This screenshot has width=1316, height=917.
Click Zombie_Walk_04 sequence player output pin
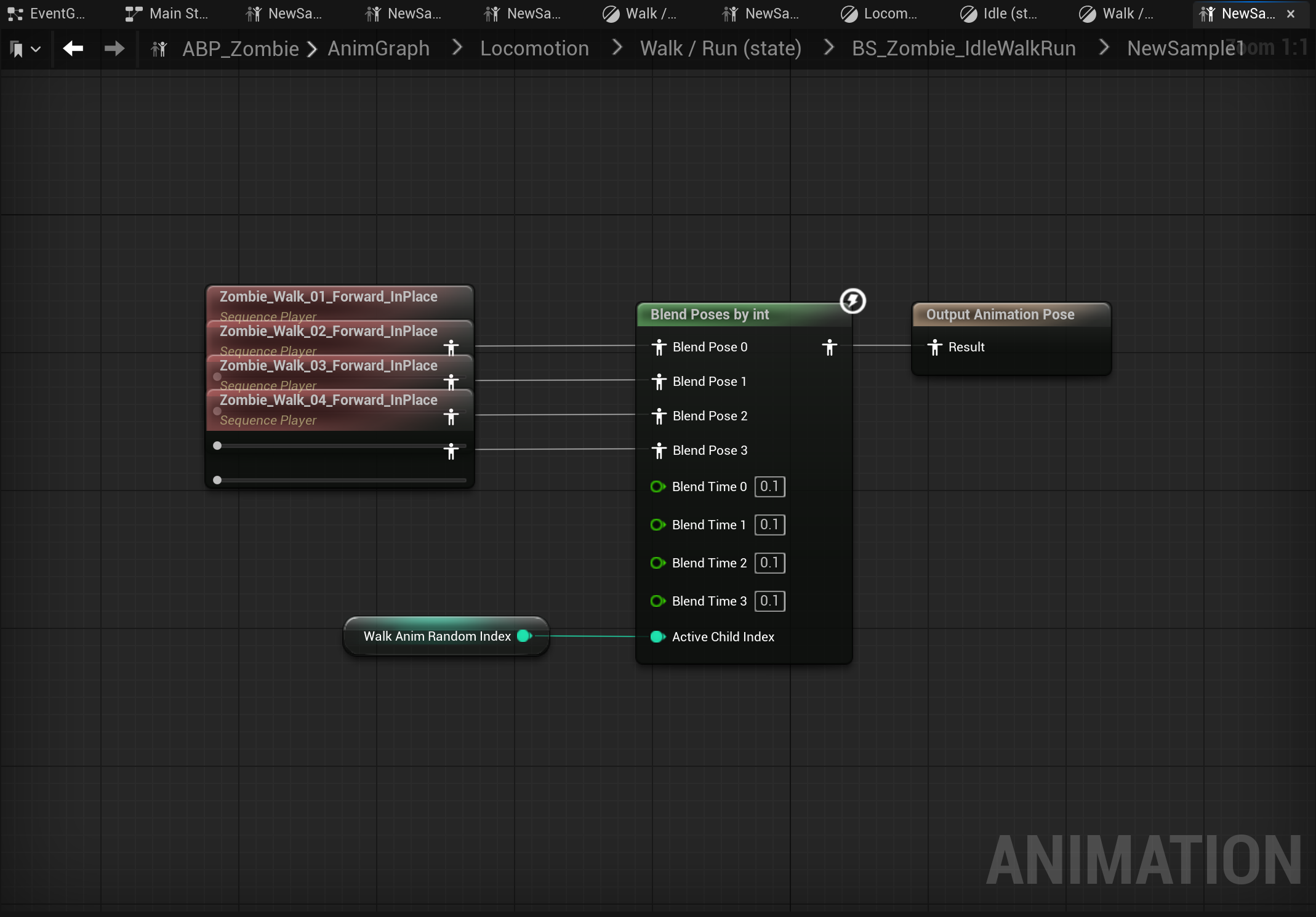pos(451,451)
